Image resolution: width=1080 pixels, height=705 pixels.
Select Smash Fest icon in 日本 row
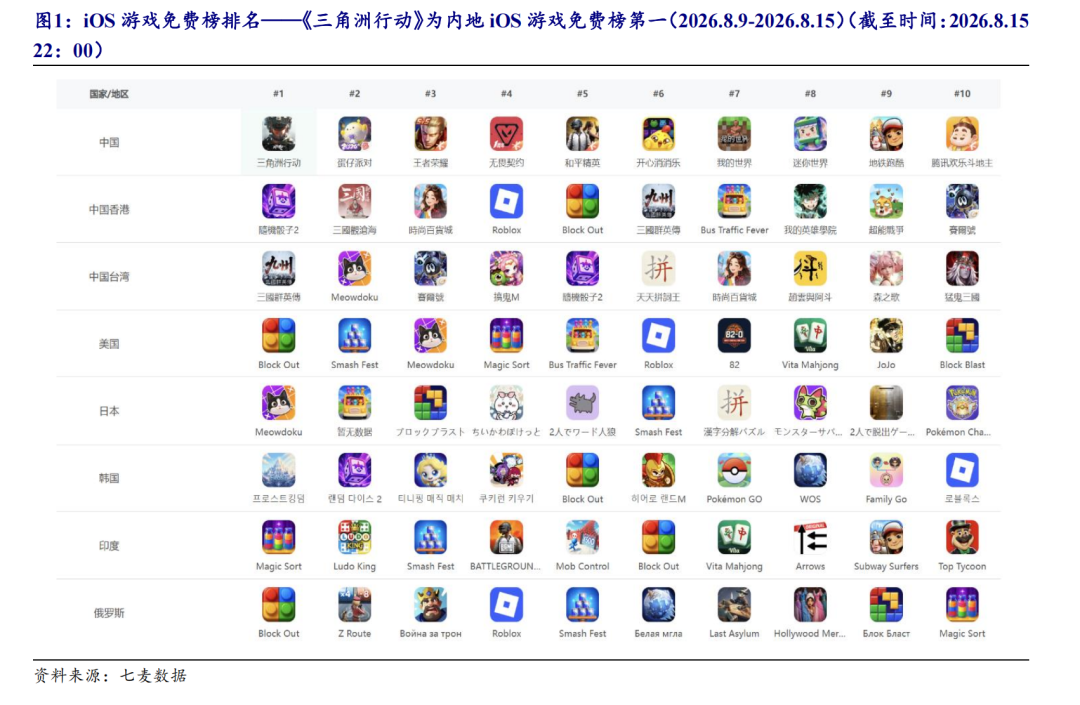(658, 403)
